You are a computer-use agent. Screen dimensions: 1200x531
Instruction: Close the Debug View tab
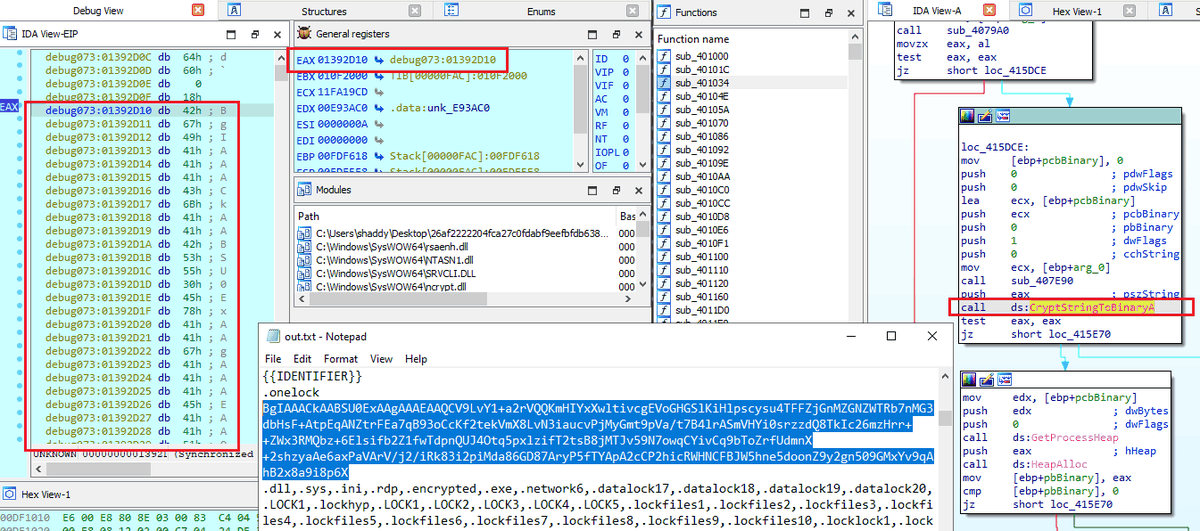point(197,10)
